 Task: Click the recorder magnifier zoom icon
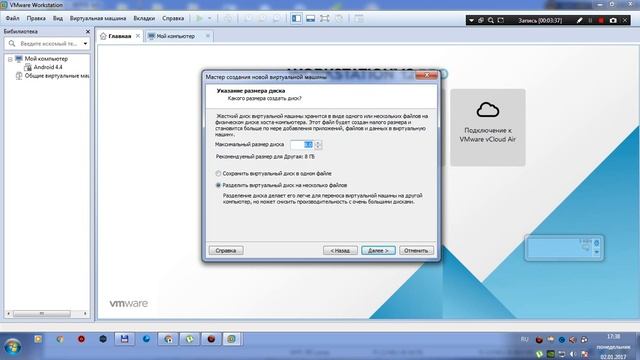(491, 20)
